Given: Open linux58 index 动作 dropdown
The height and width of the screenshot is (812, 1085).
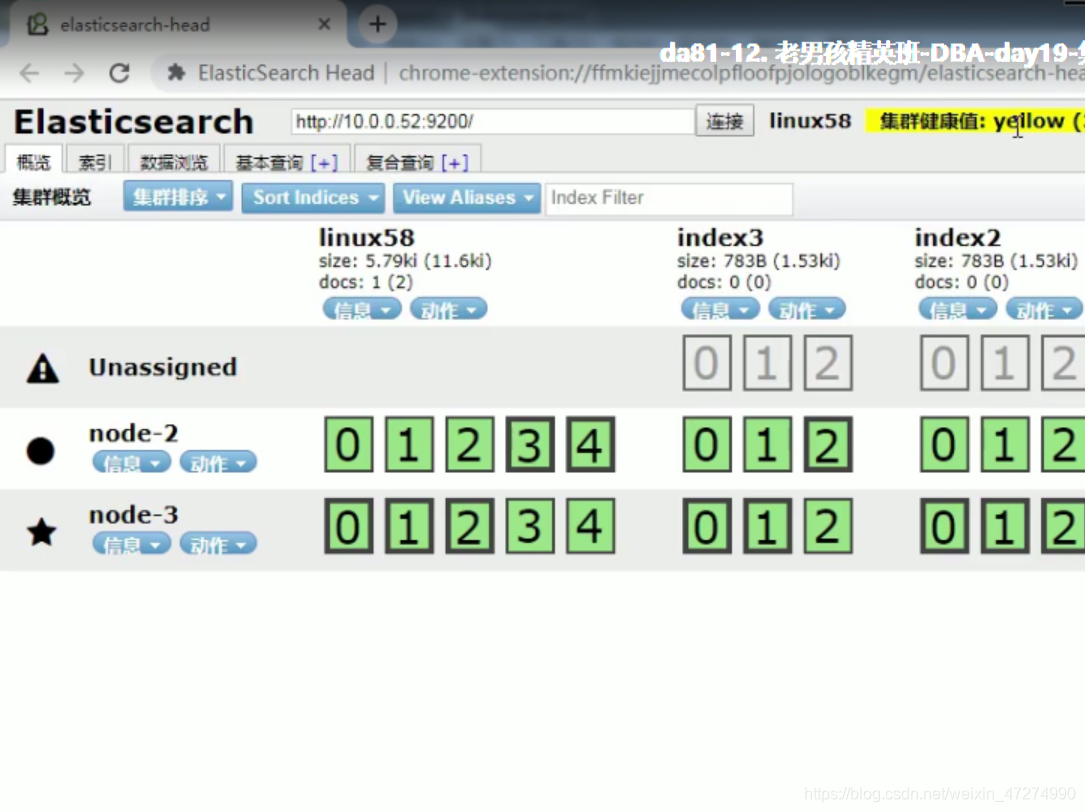Looking at the screenshot, I should [448, 309].
